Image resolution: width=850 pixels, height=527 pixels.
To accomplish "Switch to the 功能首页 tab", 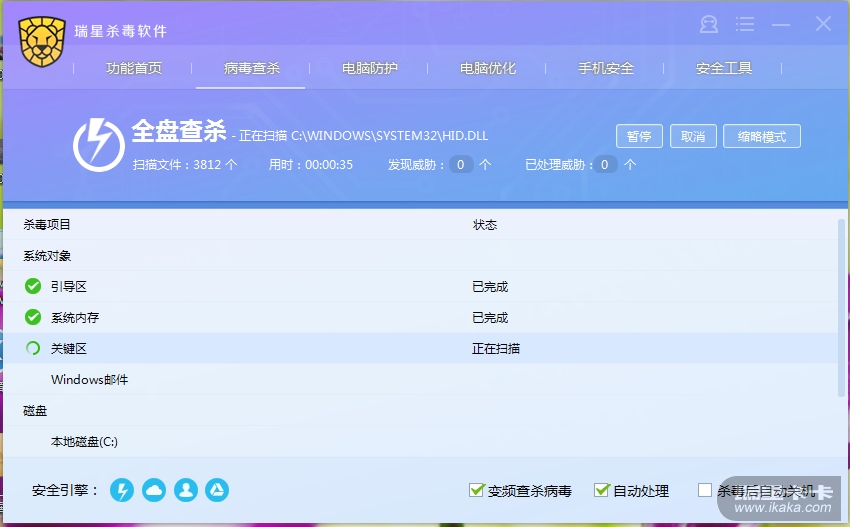I will click(x=134, y=68).
